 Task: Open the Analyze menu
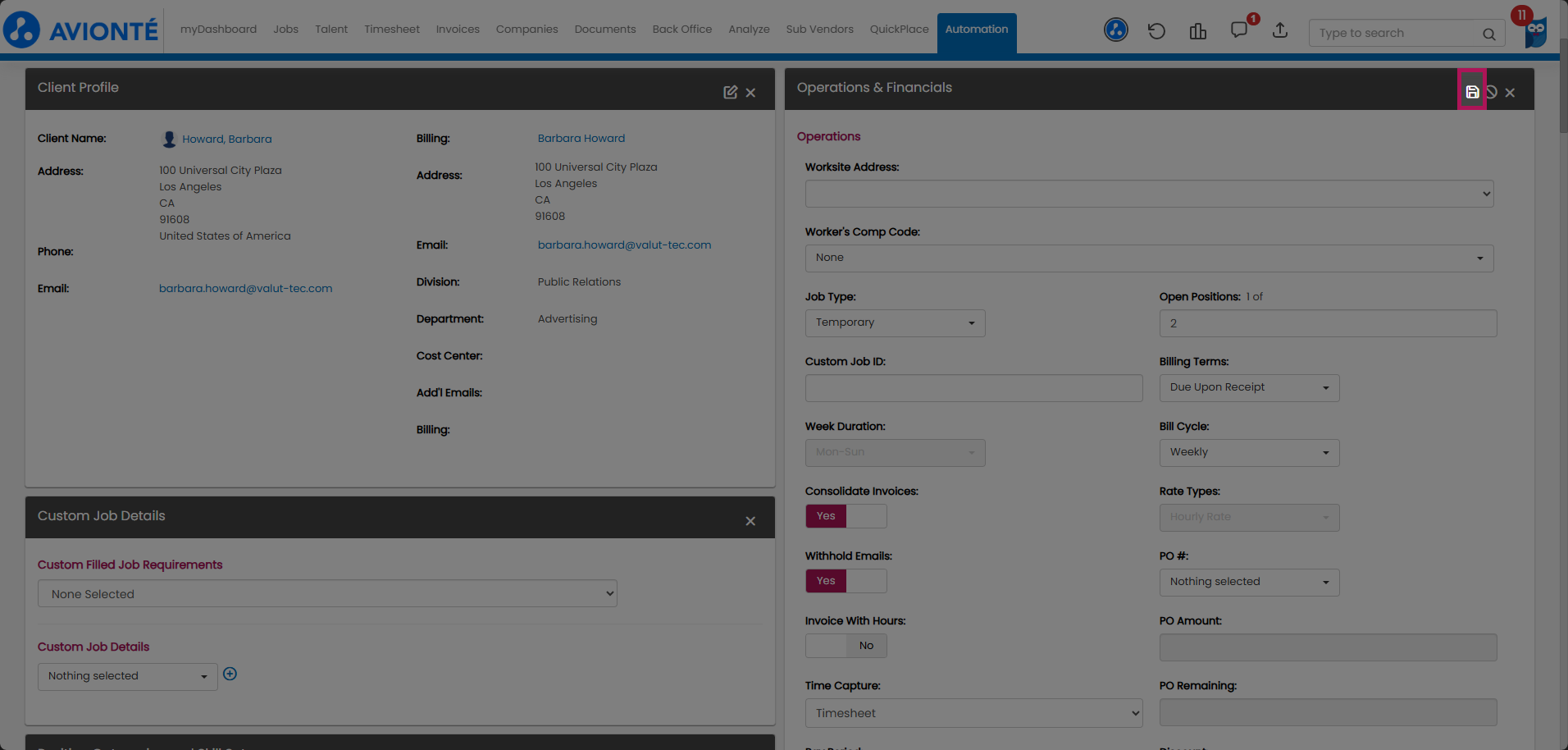(749, 30)
